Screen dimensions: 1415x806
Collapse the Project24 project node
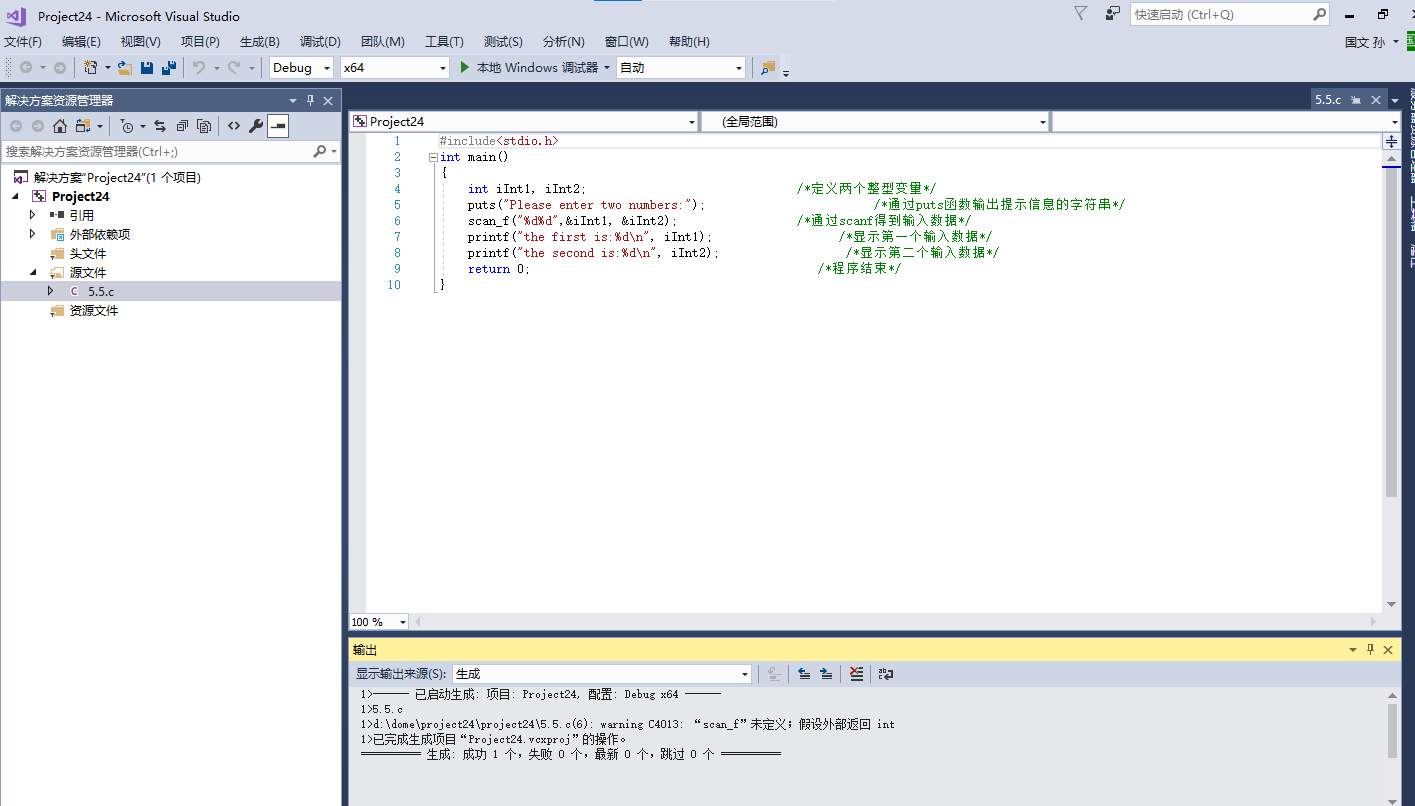pos(15,196)
